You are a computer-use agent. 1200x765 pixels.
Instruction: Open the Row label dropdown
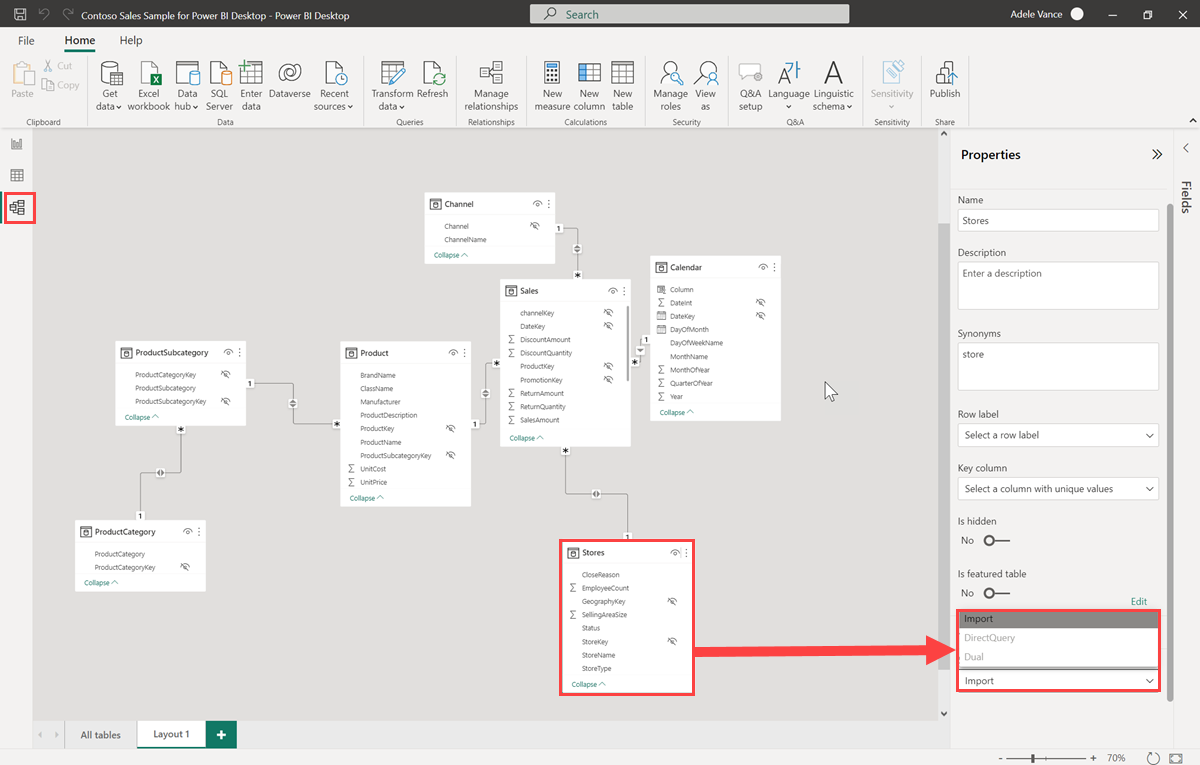pos(1058,435)
